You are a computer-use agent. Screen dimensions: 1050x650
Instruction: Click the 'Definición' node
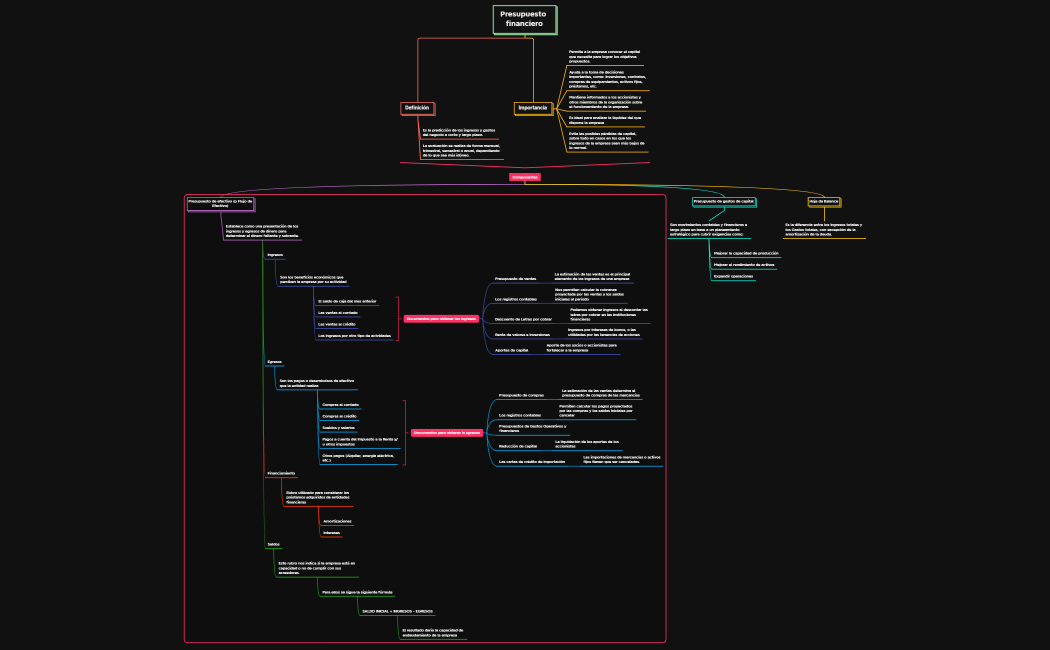click(417, 108)
